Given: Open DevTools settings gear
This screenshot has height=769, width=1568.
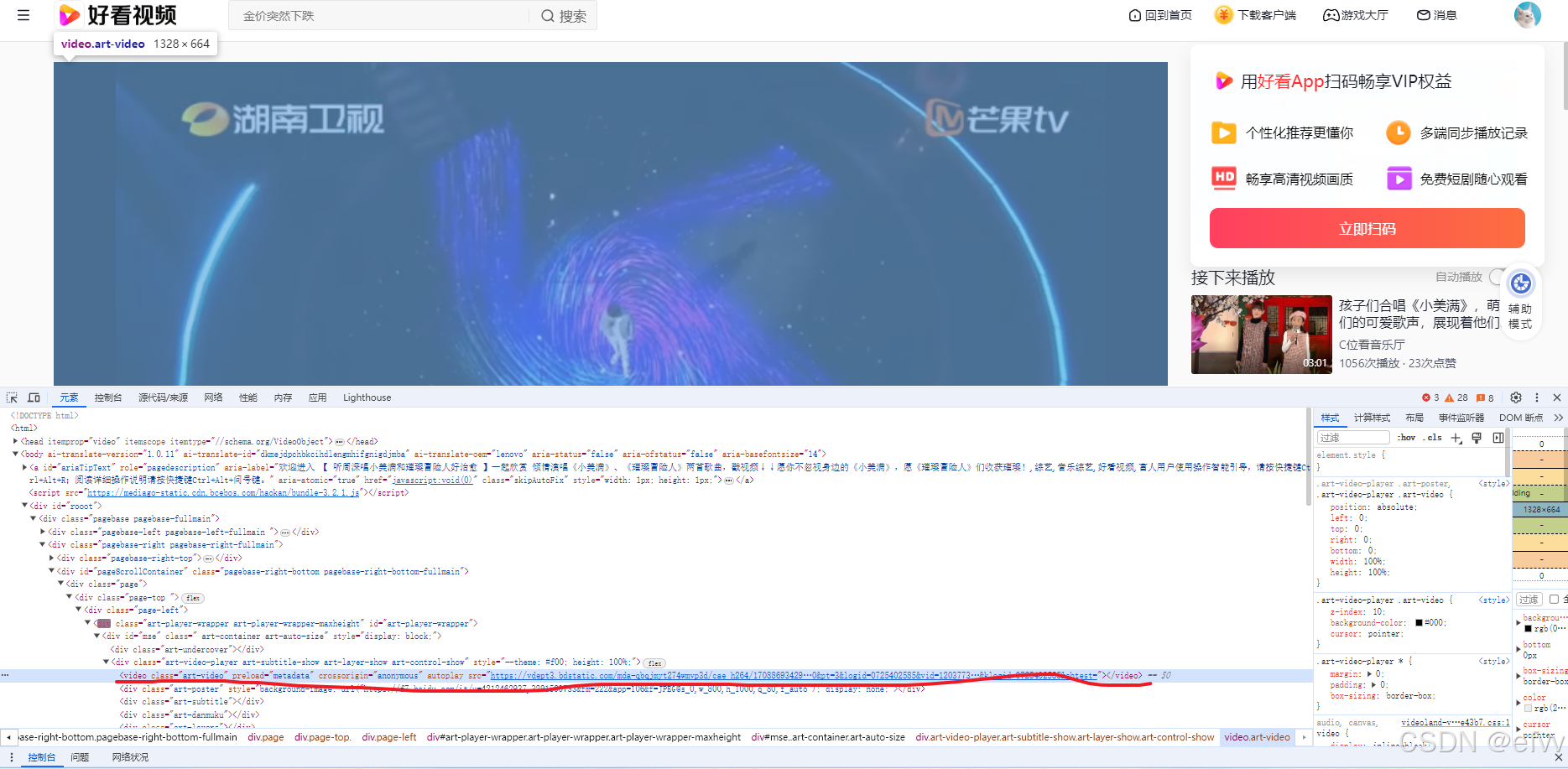Looking at the screenshot, I should point(1516,397).
